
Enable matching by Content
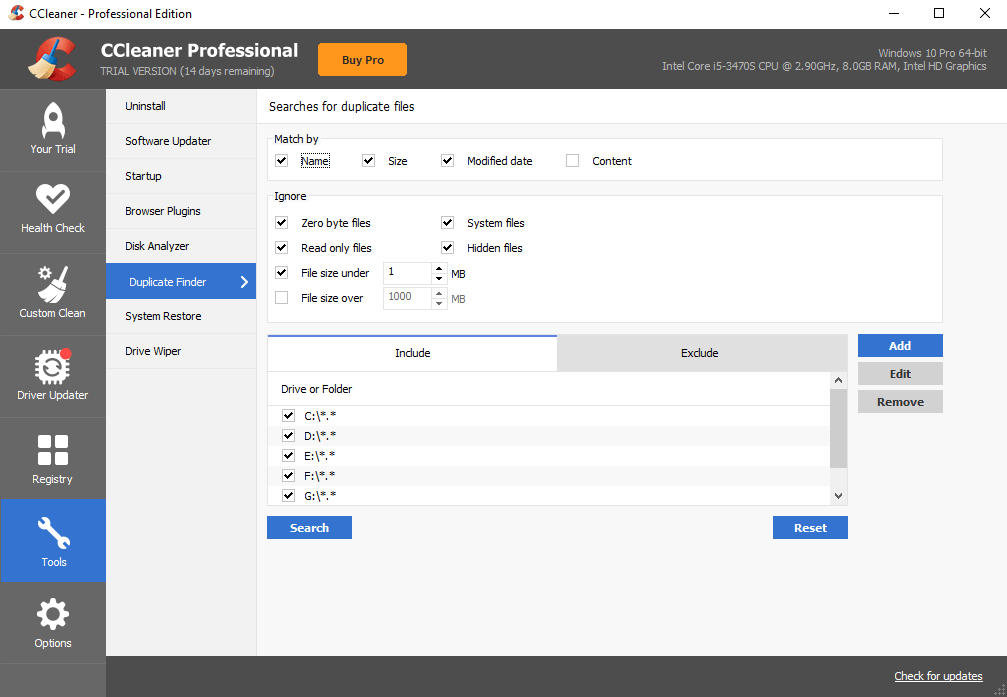coord(571,160)
